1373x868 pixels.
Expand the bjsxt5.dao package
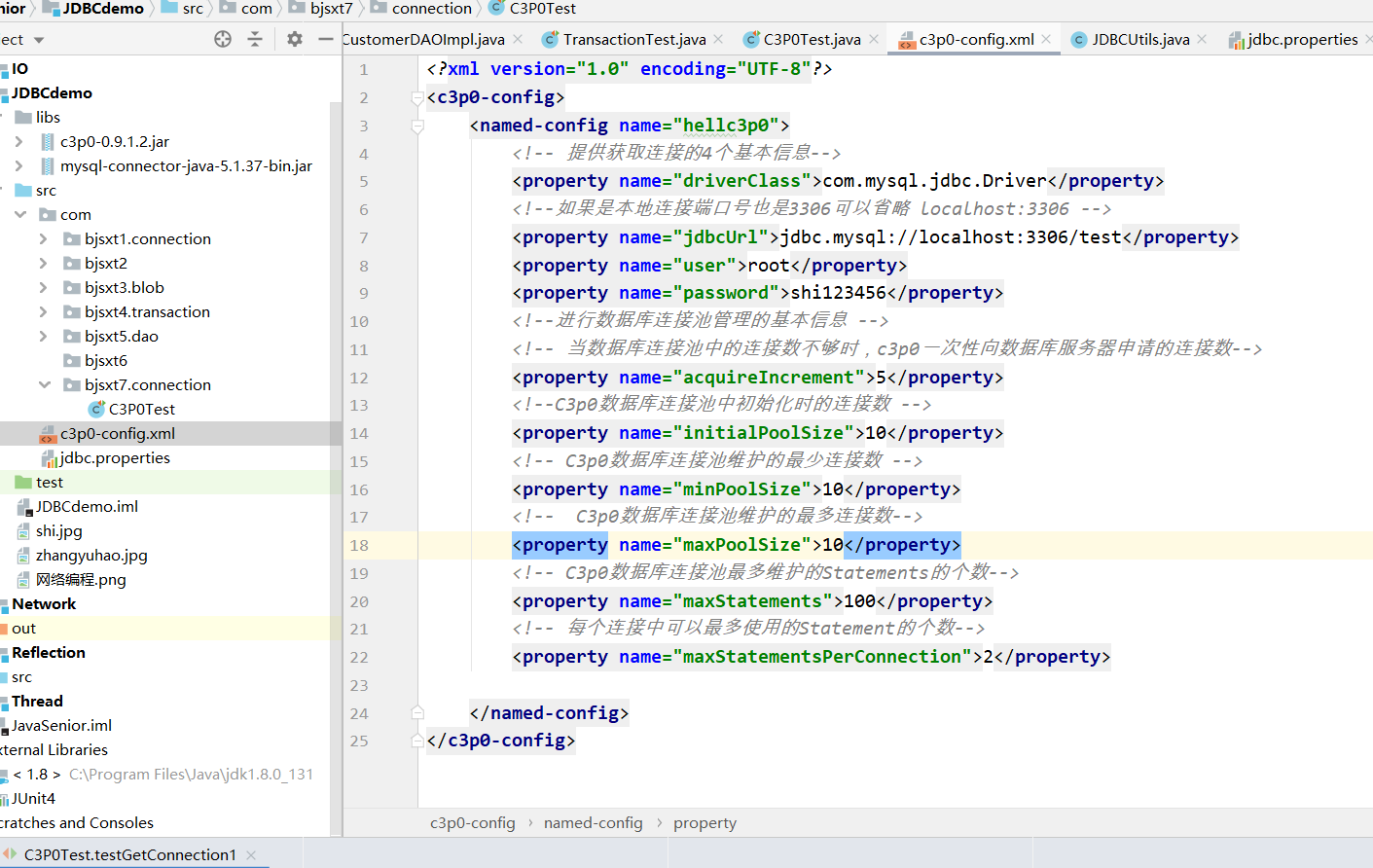(43, 336)
